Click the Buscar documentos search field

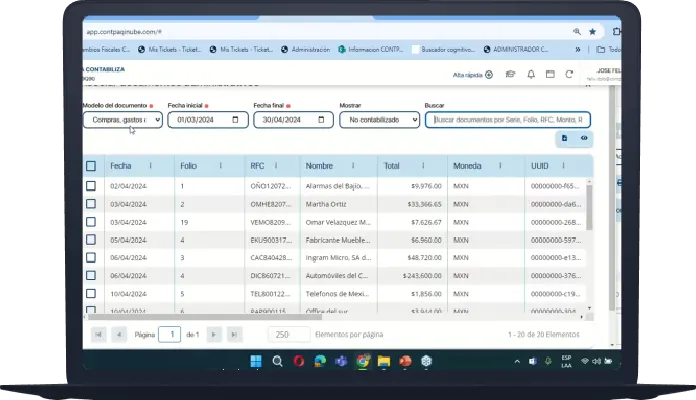tap(507, 120)
